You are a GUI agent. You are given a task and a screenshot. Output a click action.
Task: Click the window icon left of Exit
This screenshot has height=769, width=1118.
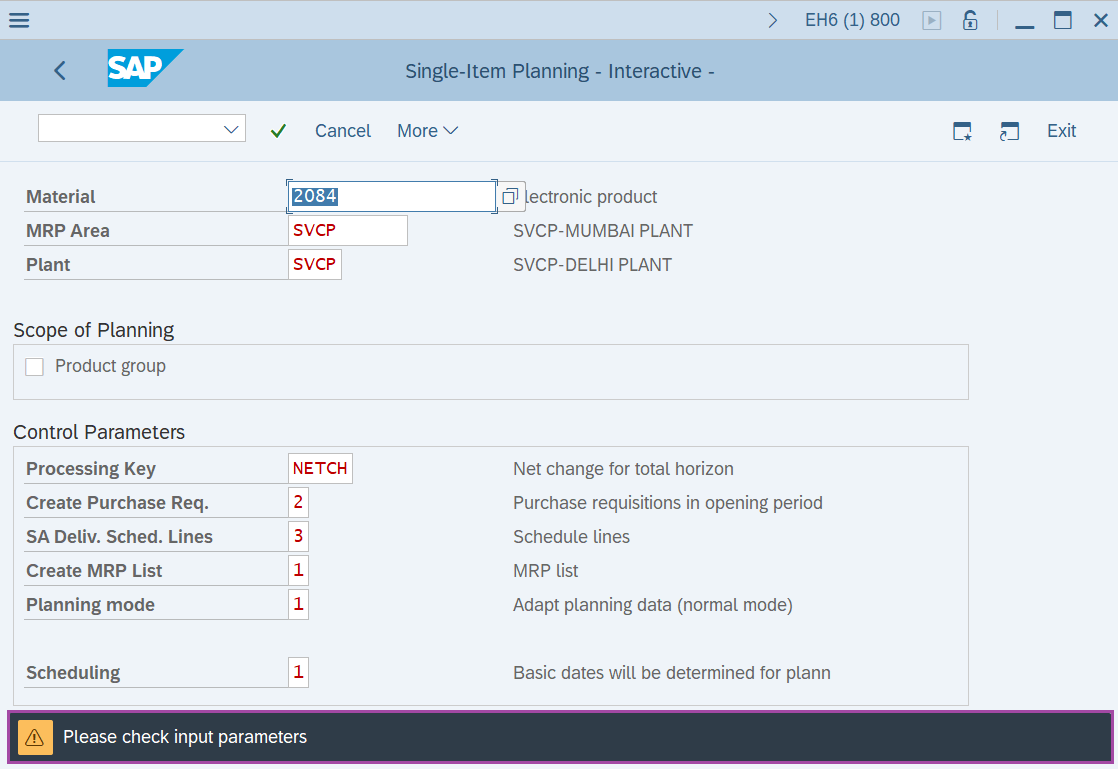pyautogui.click(x=1009, y=131)
